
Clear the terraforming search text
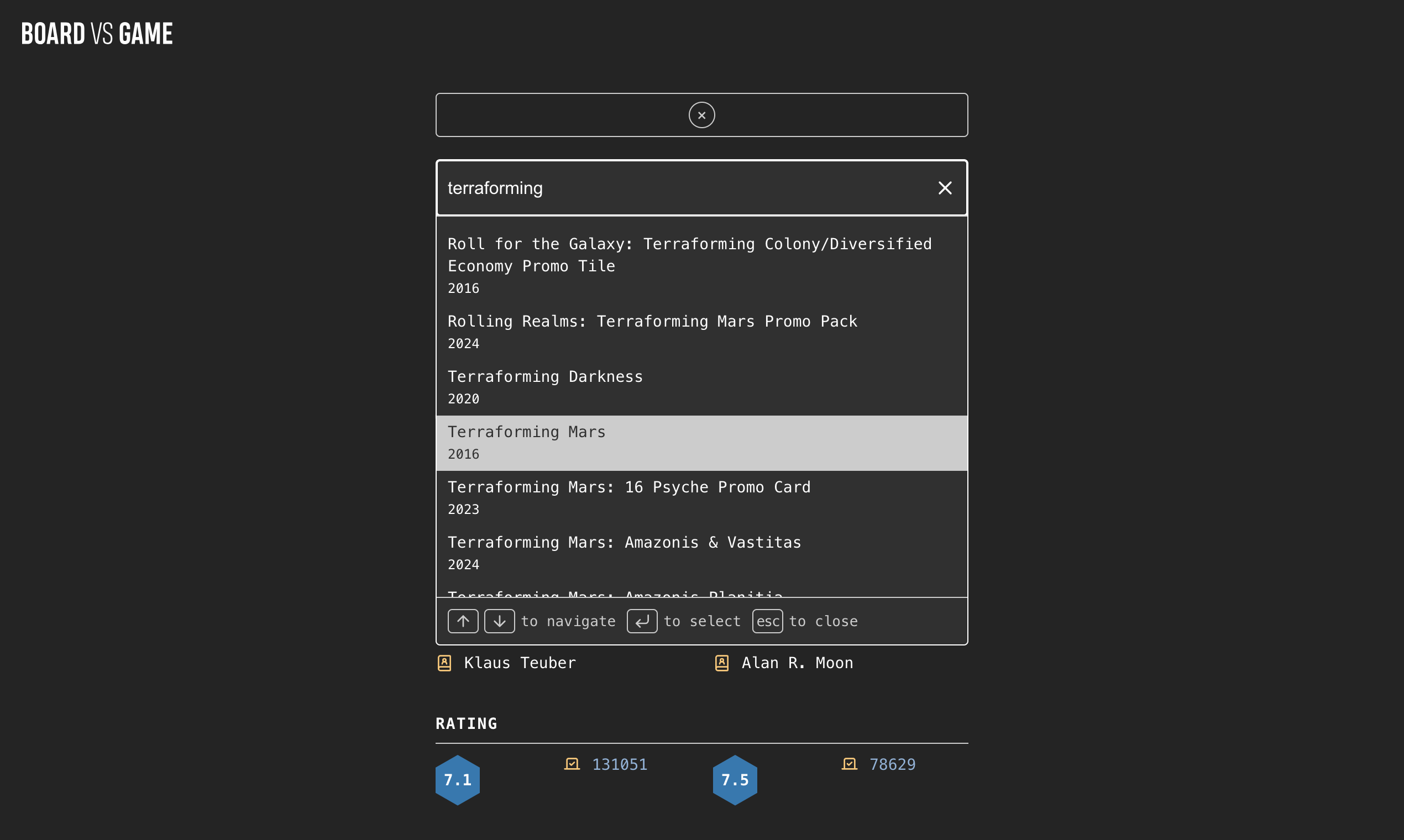tap(945, 188)
